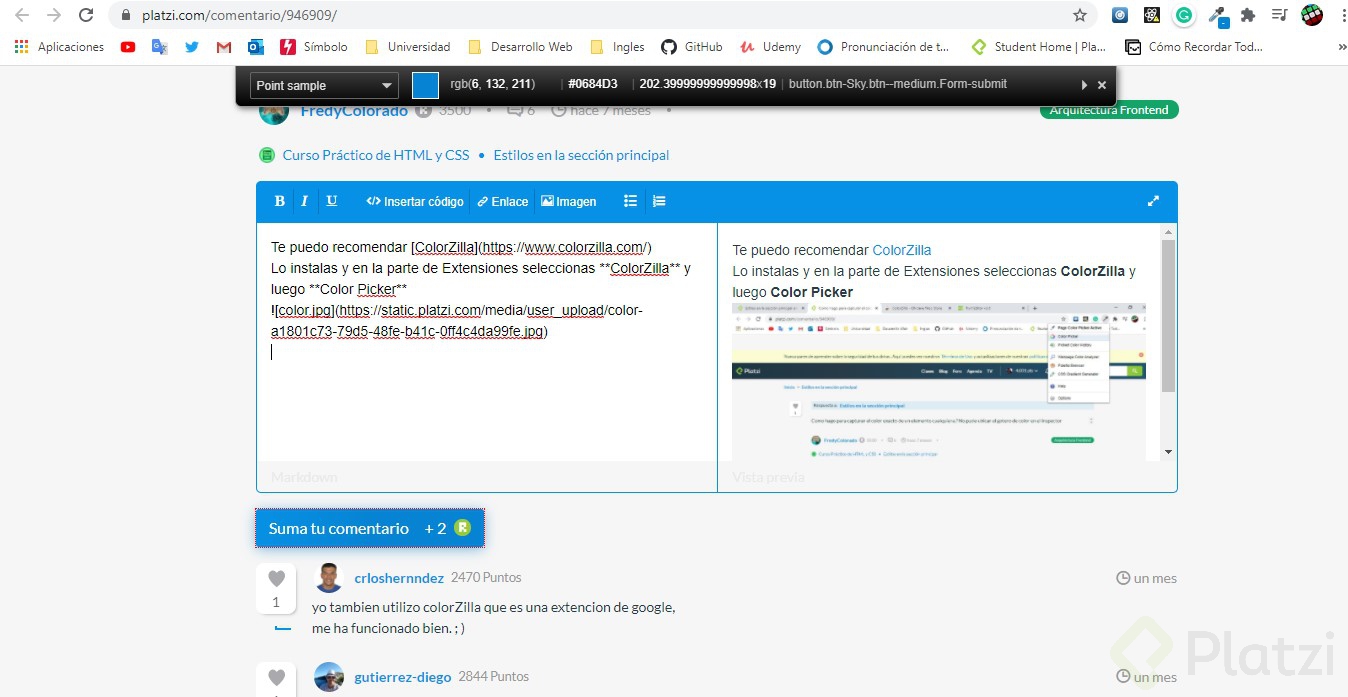The image size is (1348, 697).
Task: Go back to the previous page
Action: (x=22, y=15)
